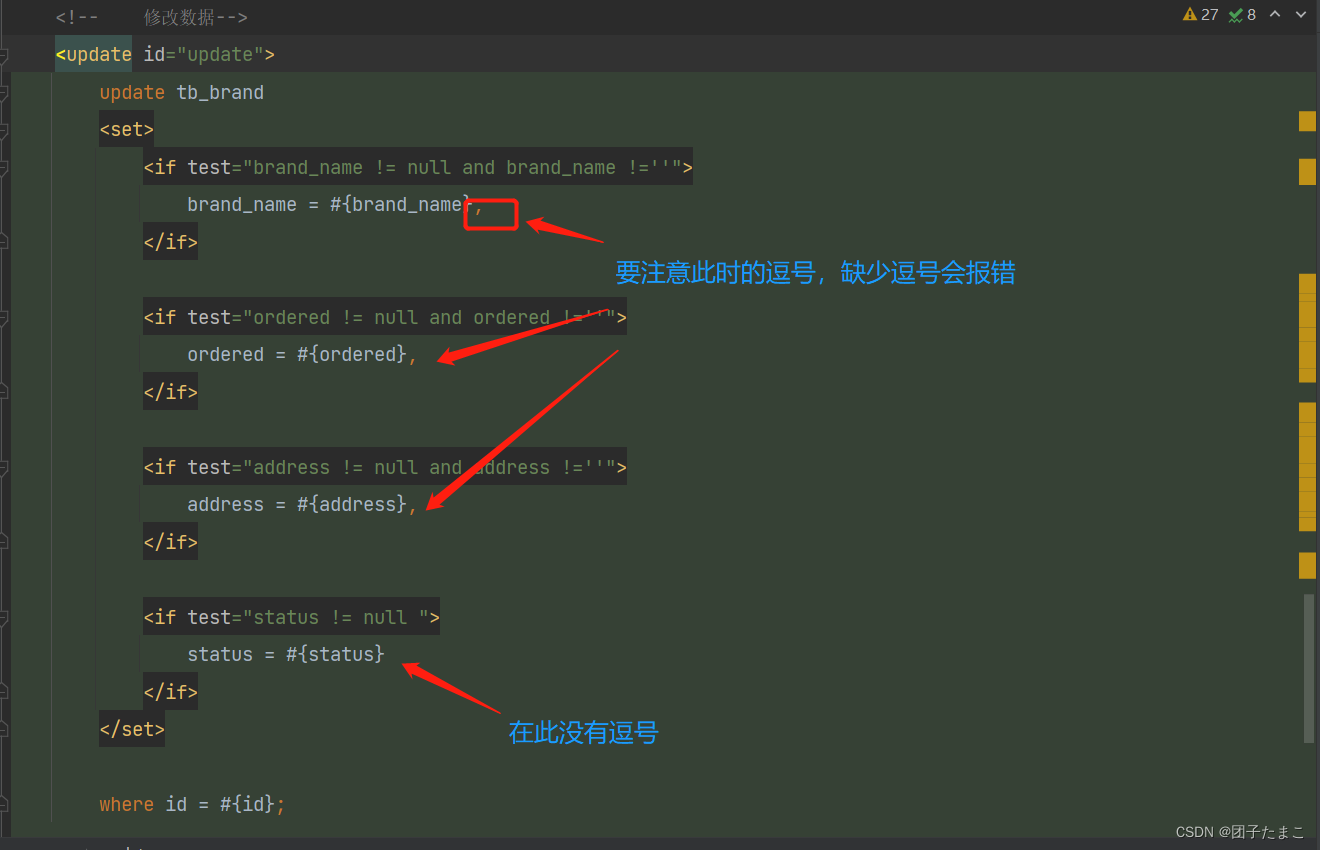Click the opening <set> tag
Screen dimensions: 1320x850
pyautogui.click(x=127, y=129)
